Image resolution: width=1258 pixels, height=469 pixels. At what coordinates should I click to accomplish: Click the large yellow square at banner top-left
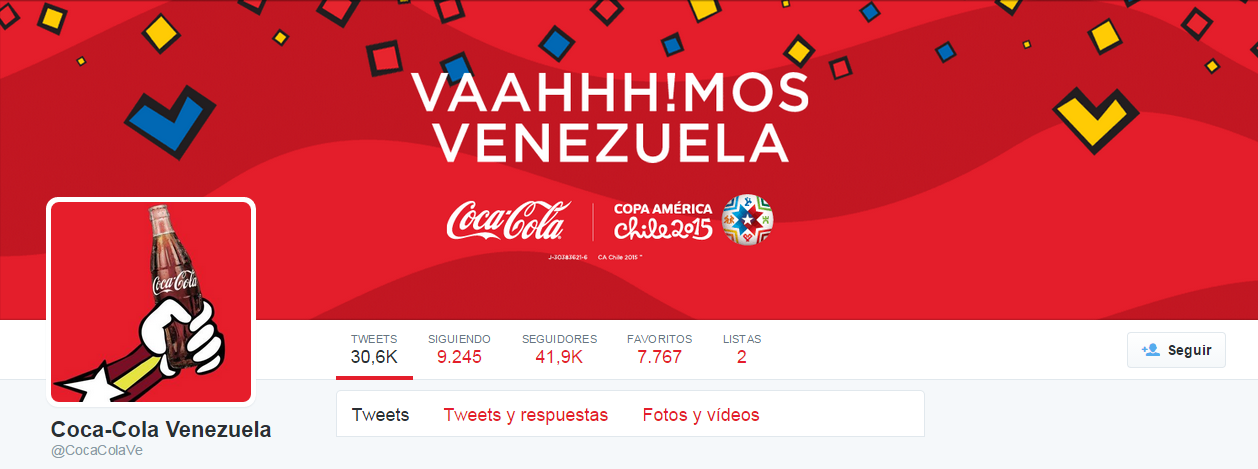[x=160, y=31]
